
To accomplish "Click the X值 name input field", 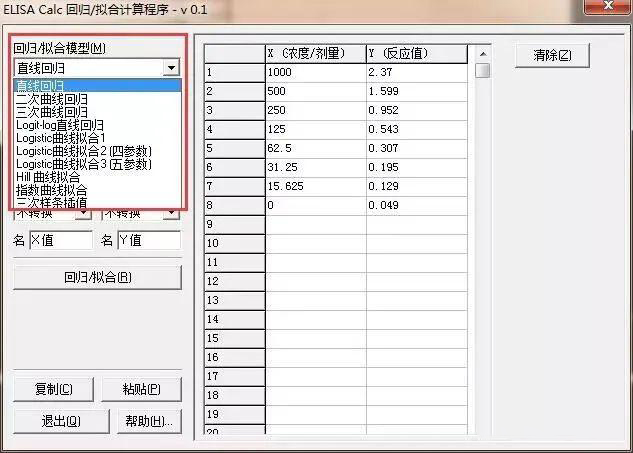I will coord(61,240).
